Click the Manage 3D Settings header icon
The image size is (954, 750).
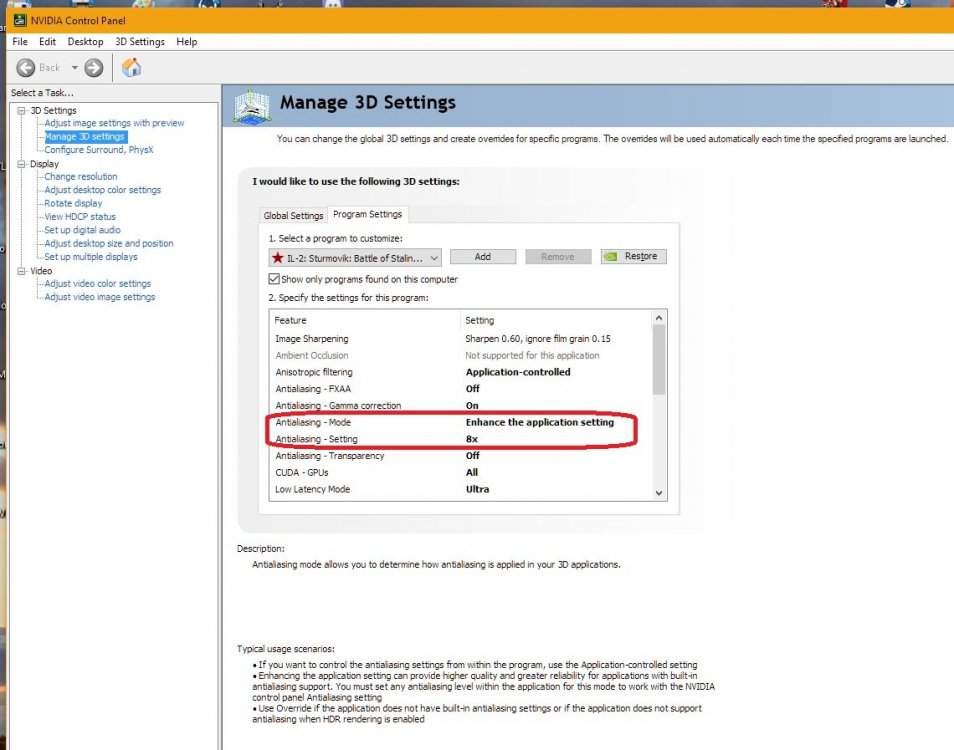tap(251, 107)
